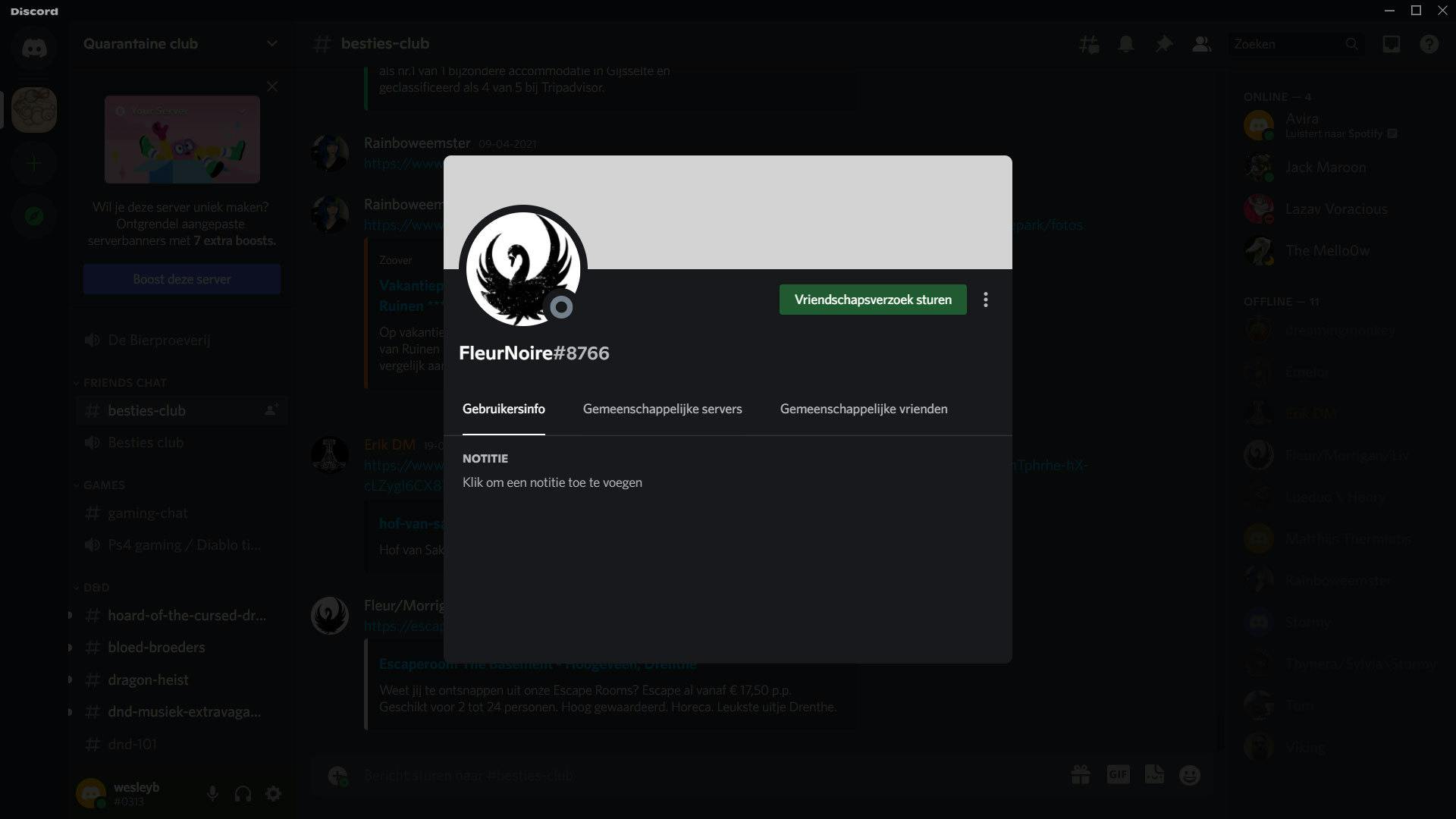Screen dimensions: 1456x819
Task: Open more options on FleurNoire profile
Action: coord(985,300)
